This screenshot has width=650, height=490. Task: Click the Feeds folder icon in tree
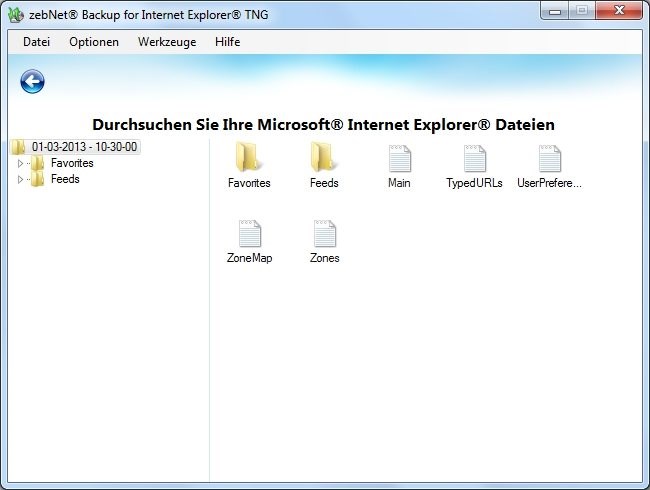(38, 179)
